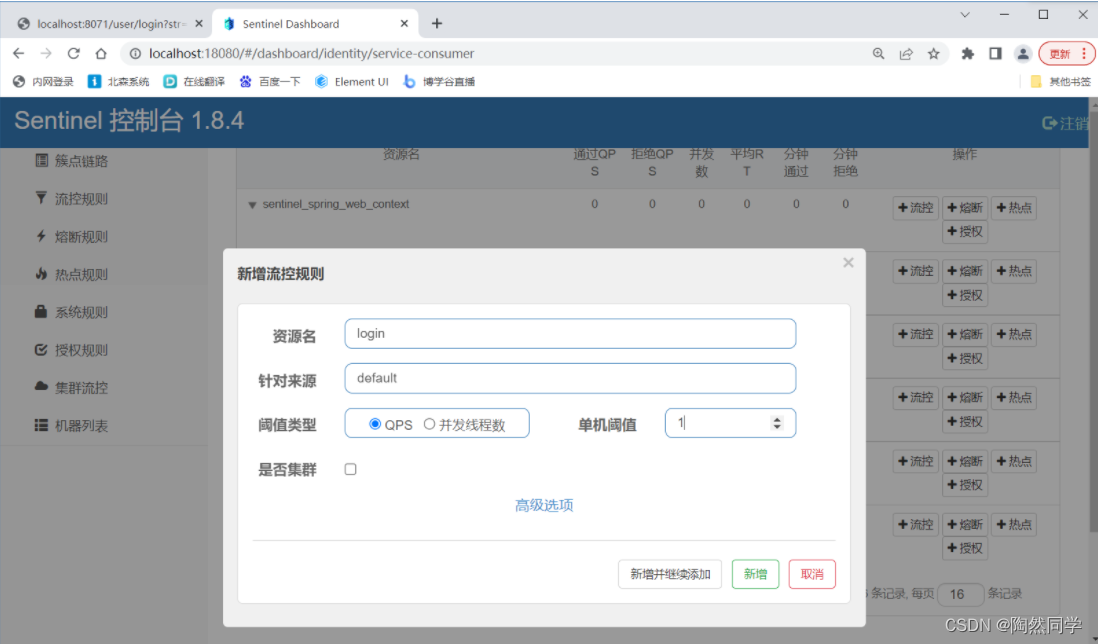This screenshot has width=1098, height=644.
Task: Go forward with the browser forward arrow
Action: pos(46,53)
